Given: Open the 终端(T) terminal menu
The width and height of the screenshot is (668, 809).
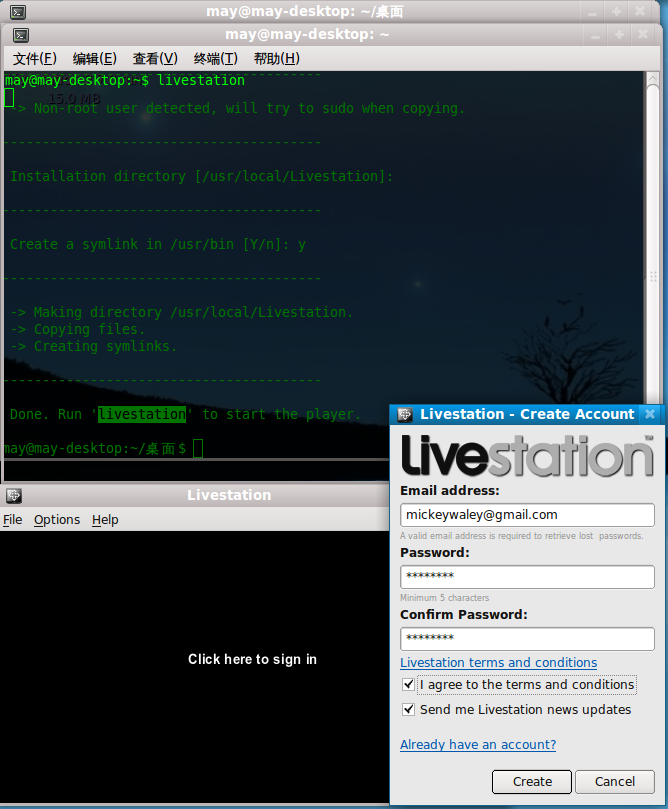Looking at the screenshot, I should pyautogui.click(x=216, y=59).
